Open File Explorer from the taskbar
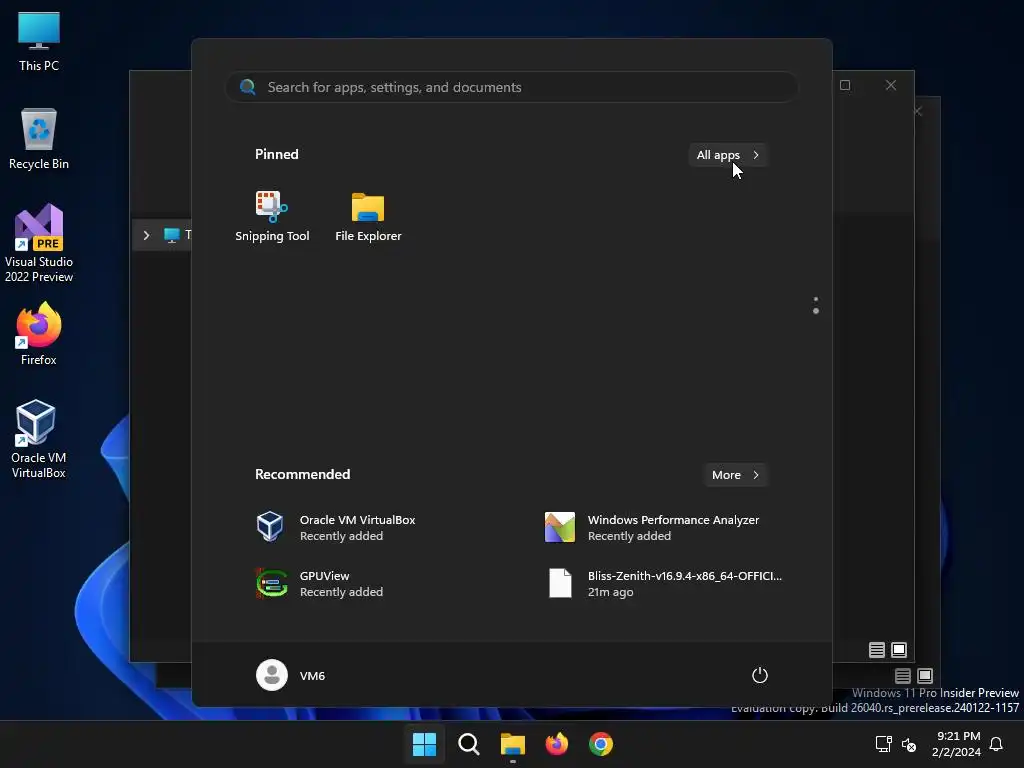Screen dimensions: 1024x768 (513, 744)
